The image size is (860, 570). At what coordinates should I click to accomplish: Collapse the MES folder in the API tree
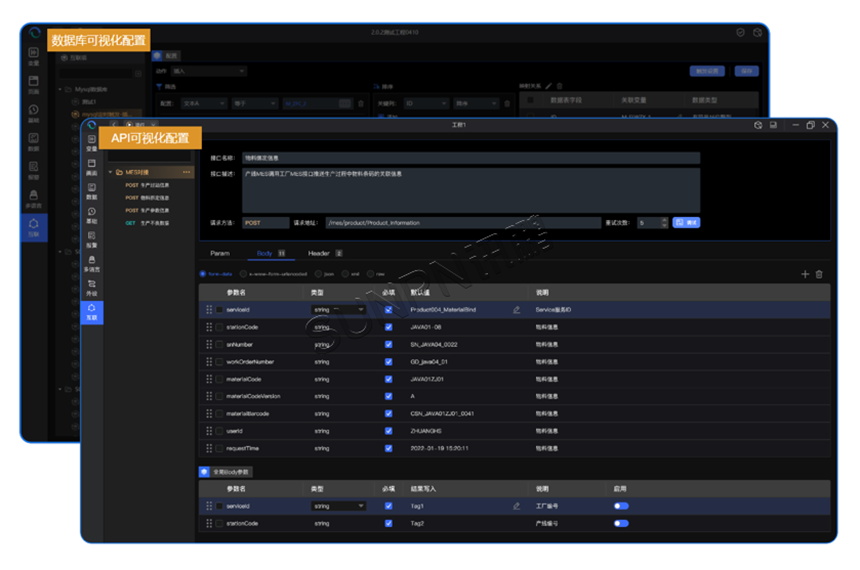[x=111, y=173]
